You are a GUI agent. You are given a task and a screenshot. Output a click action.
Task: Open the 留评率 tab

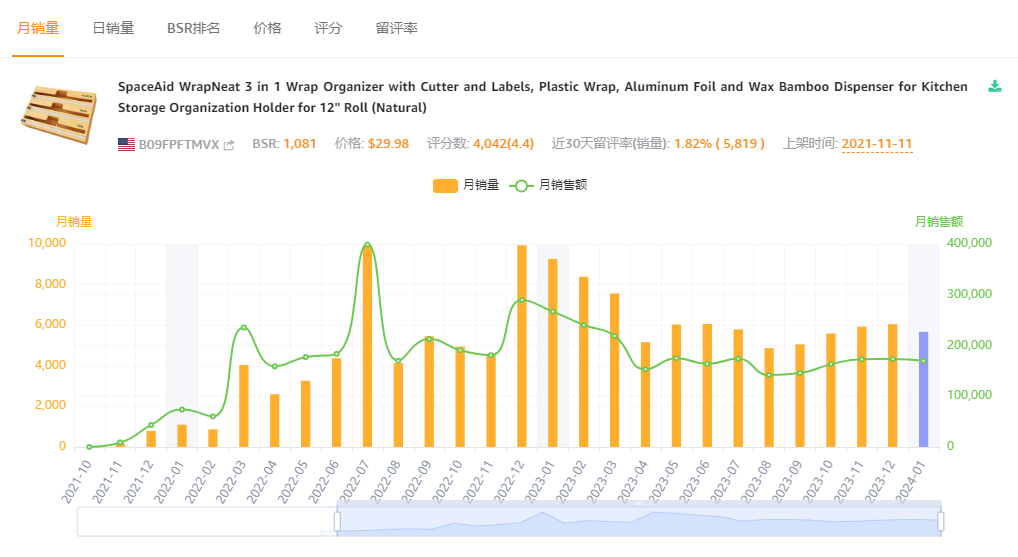396,28
